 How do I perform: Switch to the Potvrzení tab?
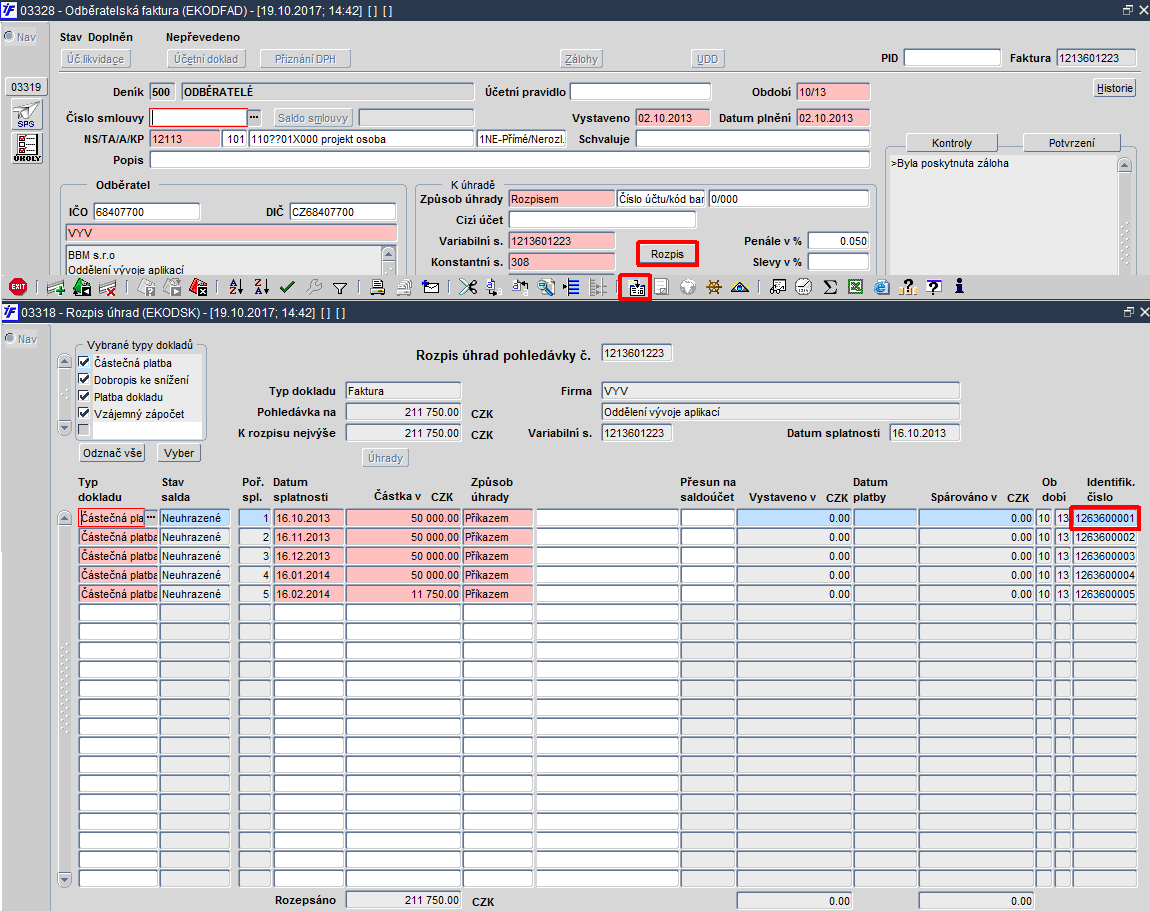coord(1072,143)
